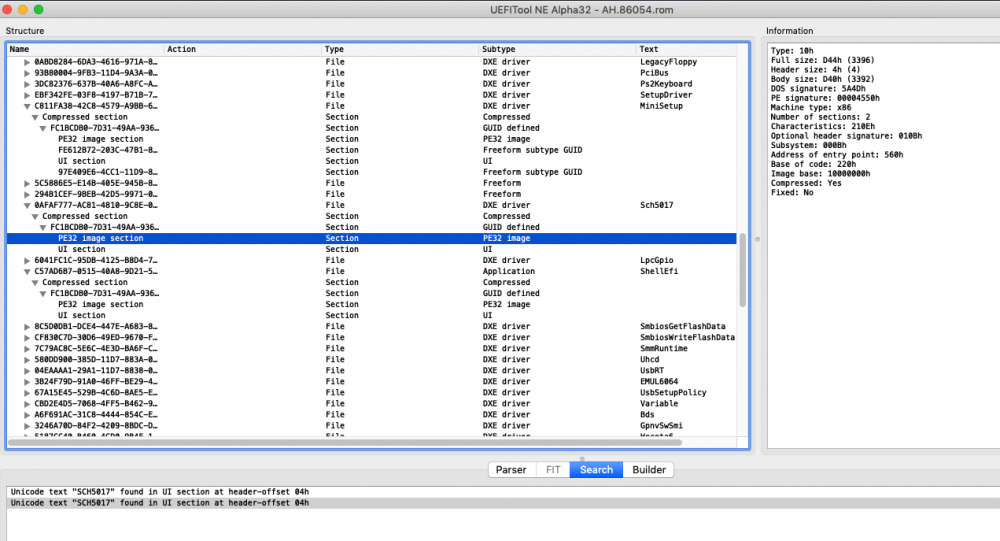Image resolution: width=1000 pixels, height=541 pixels.
Task: Select PE32 image section under MiniSetup
Action: 372,139
